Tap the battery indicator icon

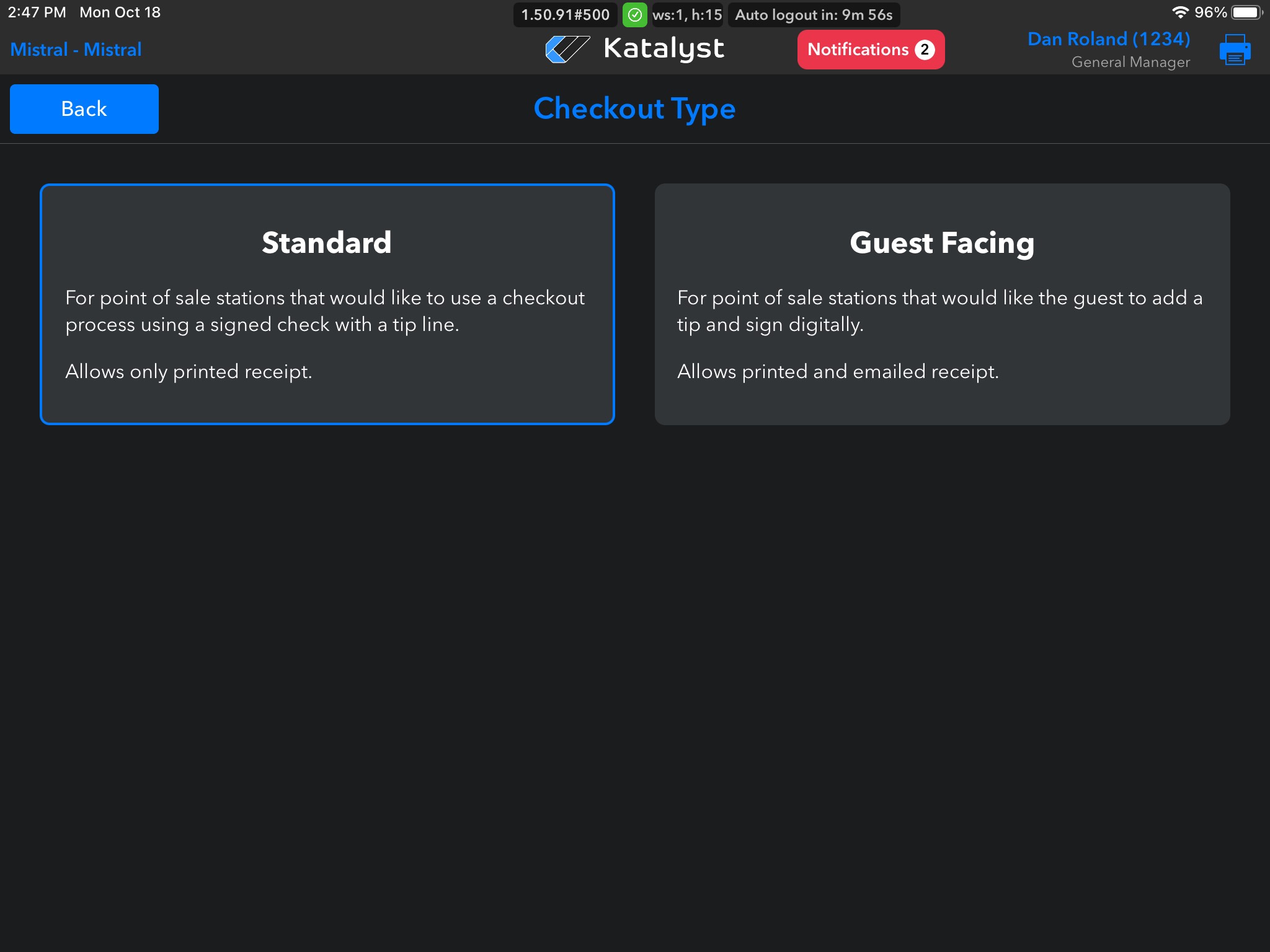[x=1246, y=12]
